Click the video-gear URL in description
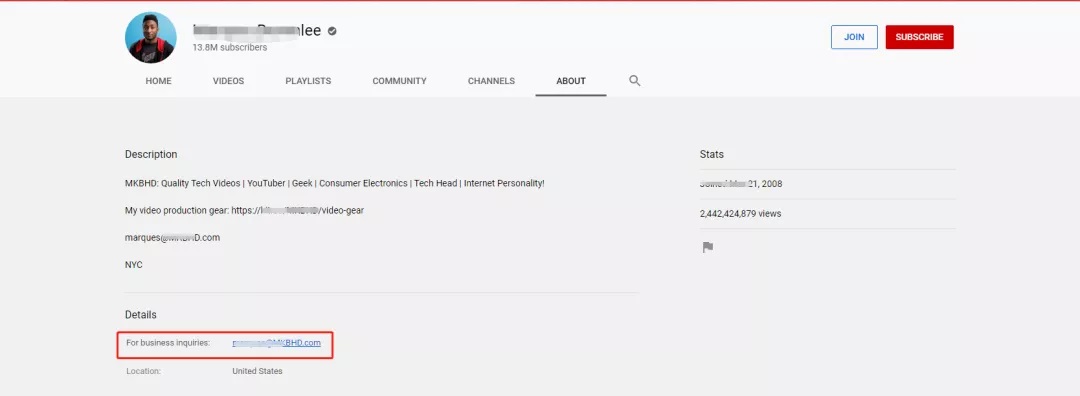Viewport: 1080px width, 396px height. [298, 211]
